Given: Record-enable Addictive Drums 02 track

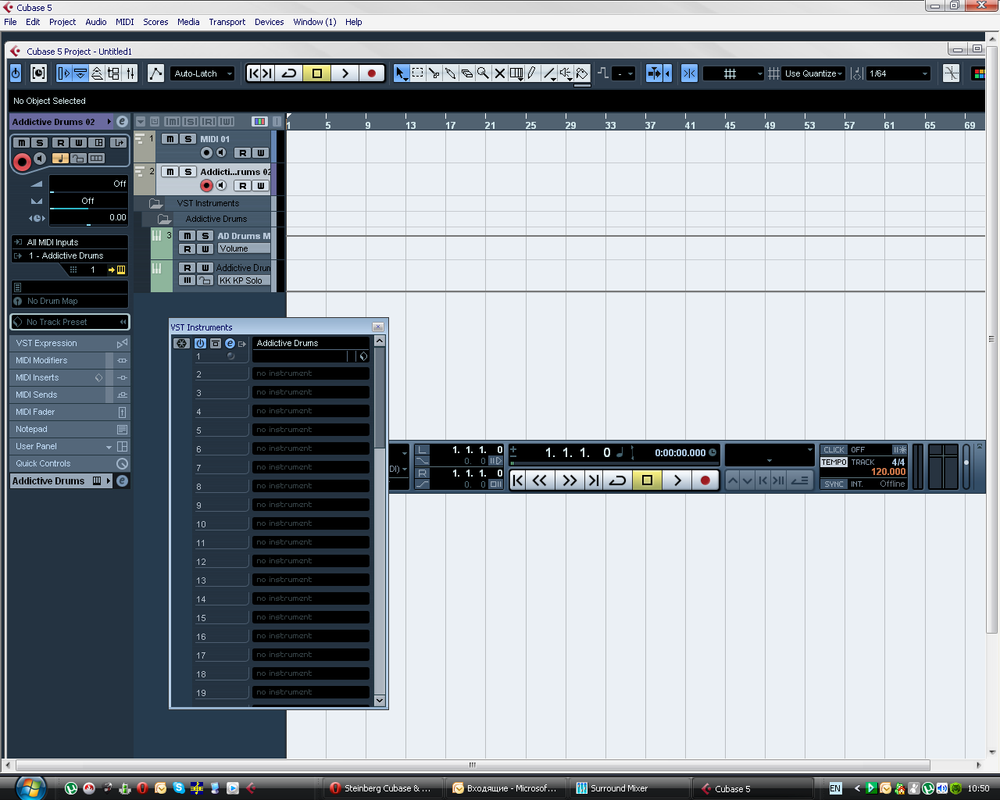Looking at the screenshot, I should point(206,186).
